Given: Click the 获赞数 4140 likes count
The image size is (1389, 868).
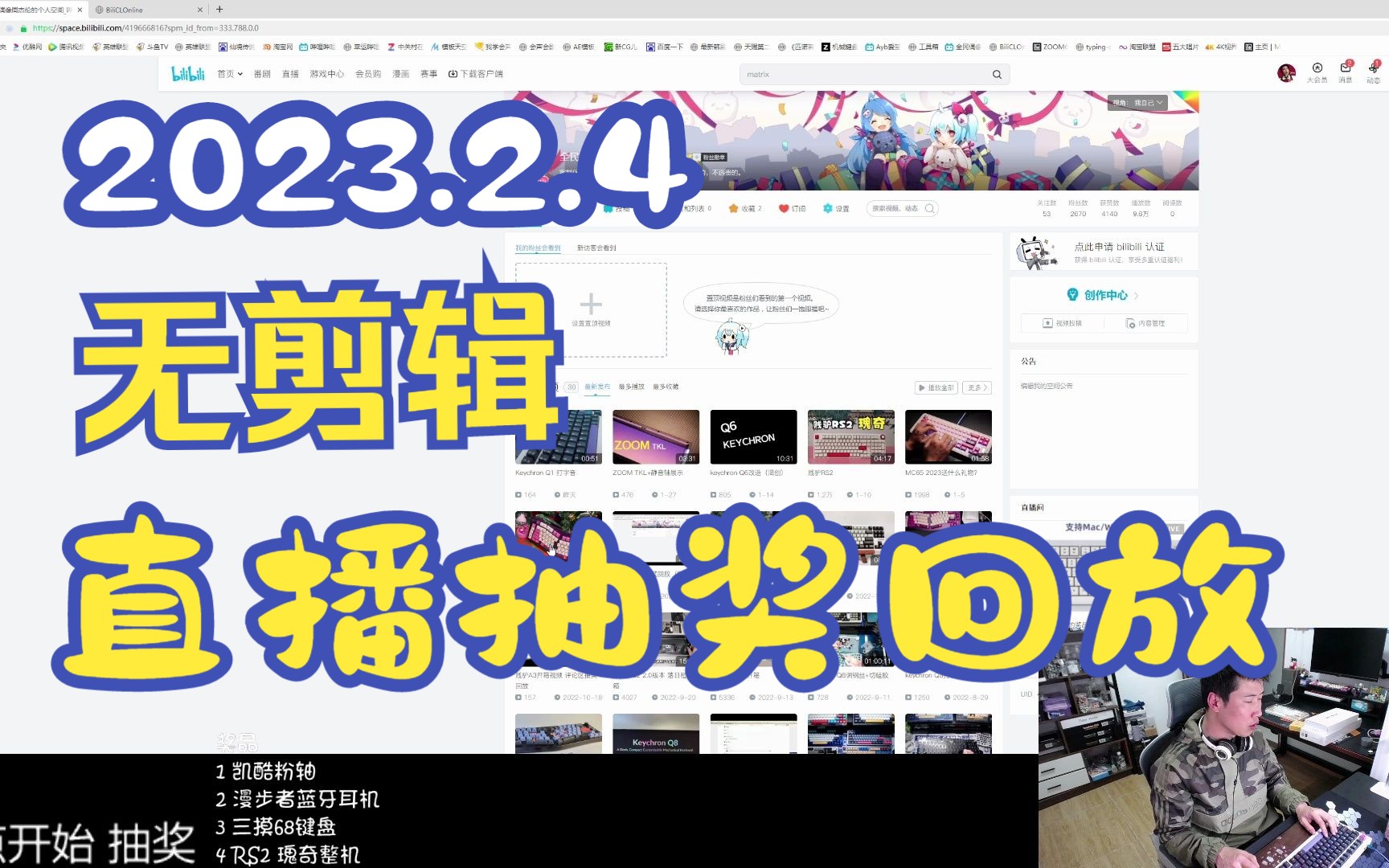Looking at the screenshot, I should (1109, 208).
